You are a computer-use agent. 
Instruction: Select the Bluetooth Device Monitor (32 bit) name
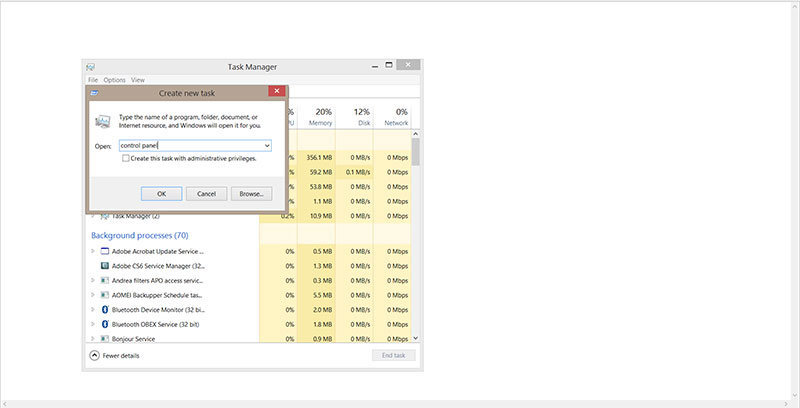coord(158,310)
